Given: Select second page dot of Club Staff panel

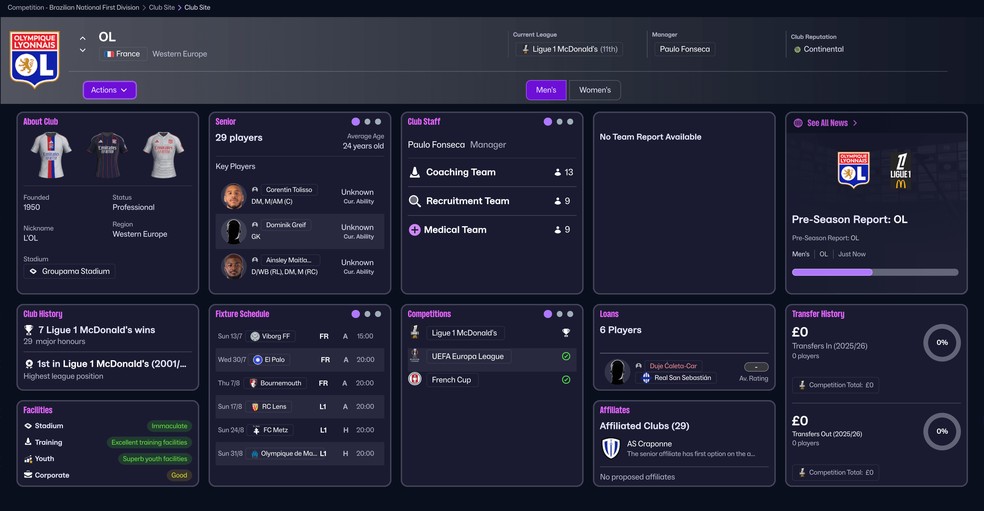Looking at the screenshot, I should [x=559, y=122].
